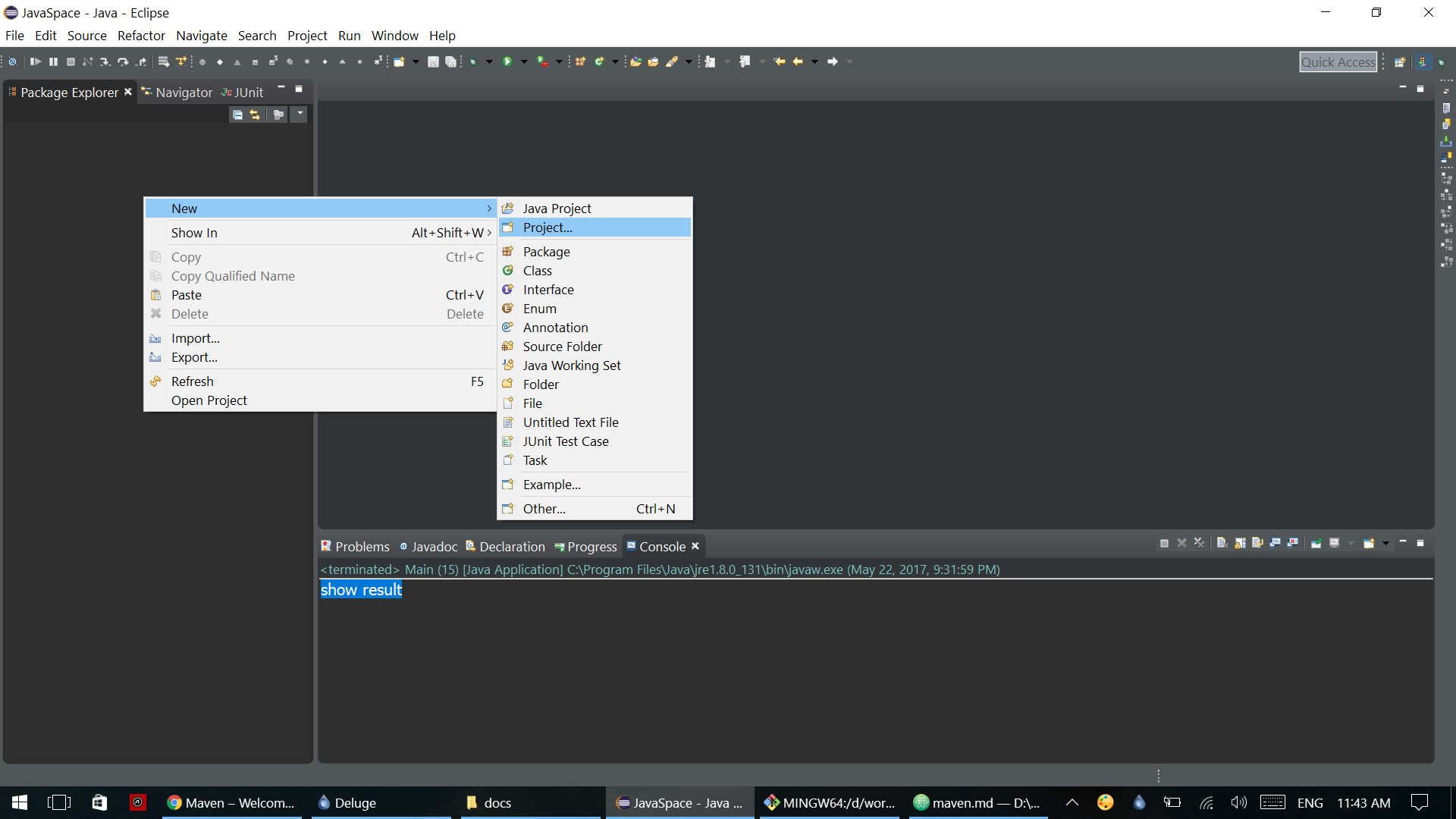Choose Class from New submenu
This screenshot has height=819, width=1456.
click(x=595, y=271)
